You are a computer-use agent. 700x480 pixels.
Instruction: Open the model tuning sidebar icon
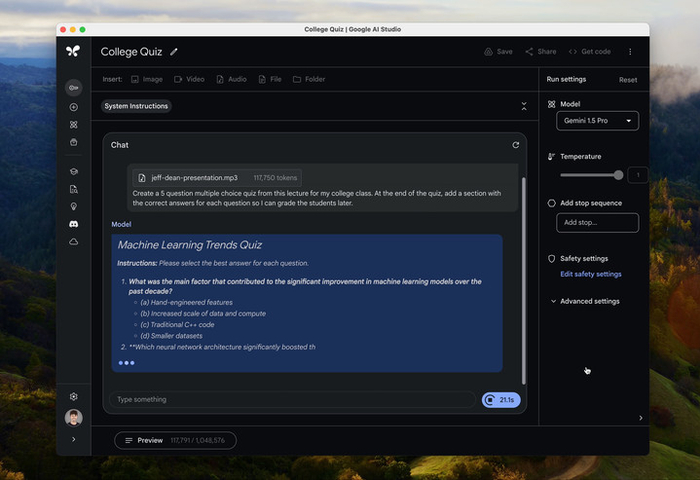pos(74,125)
